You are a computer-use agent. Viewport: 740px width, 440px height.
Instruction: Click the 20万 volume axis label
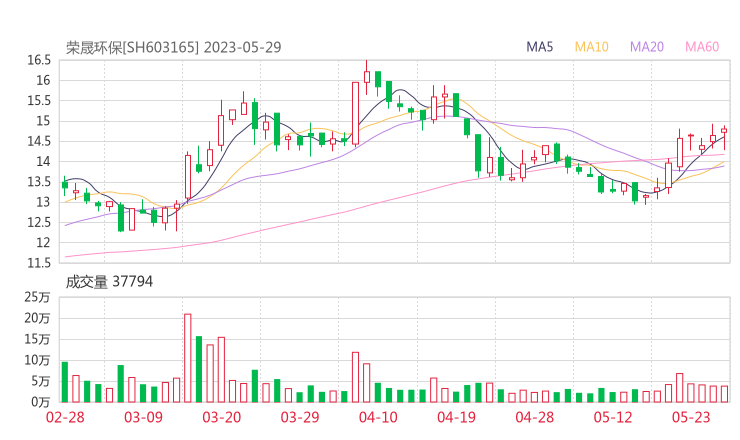pos(37,318)
